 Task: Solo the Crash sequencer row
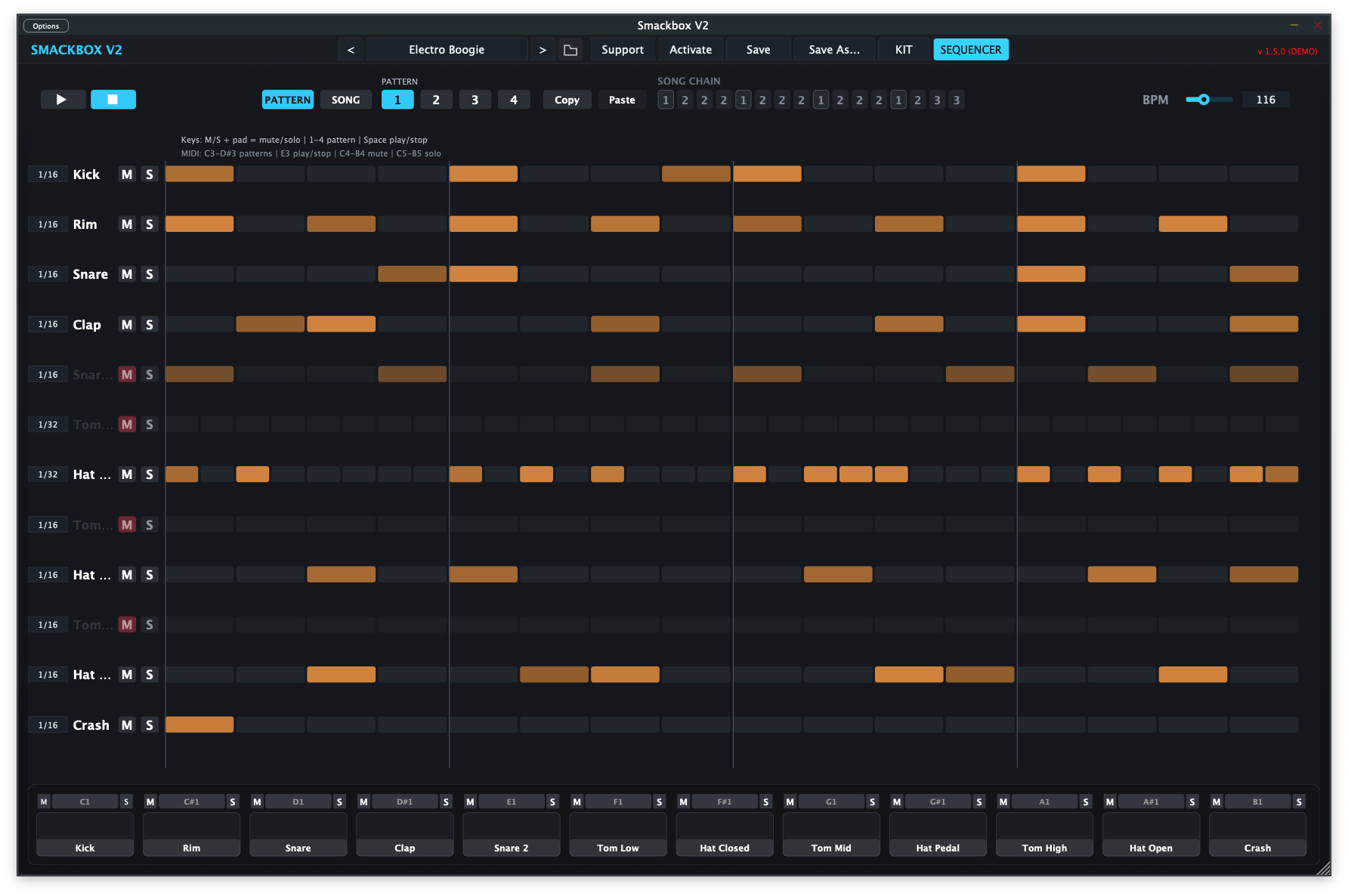pos(150,725)
